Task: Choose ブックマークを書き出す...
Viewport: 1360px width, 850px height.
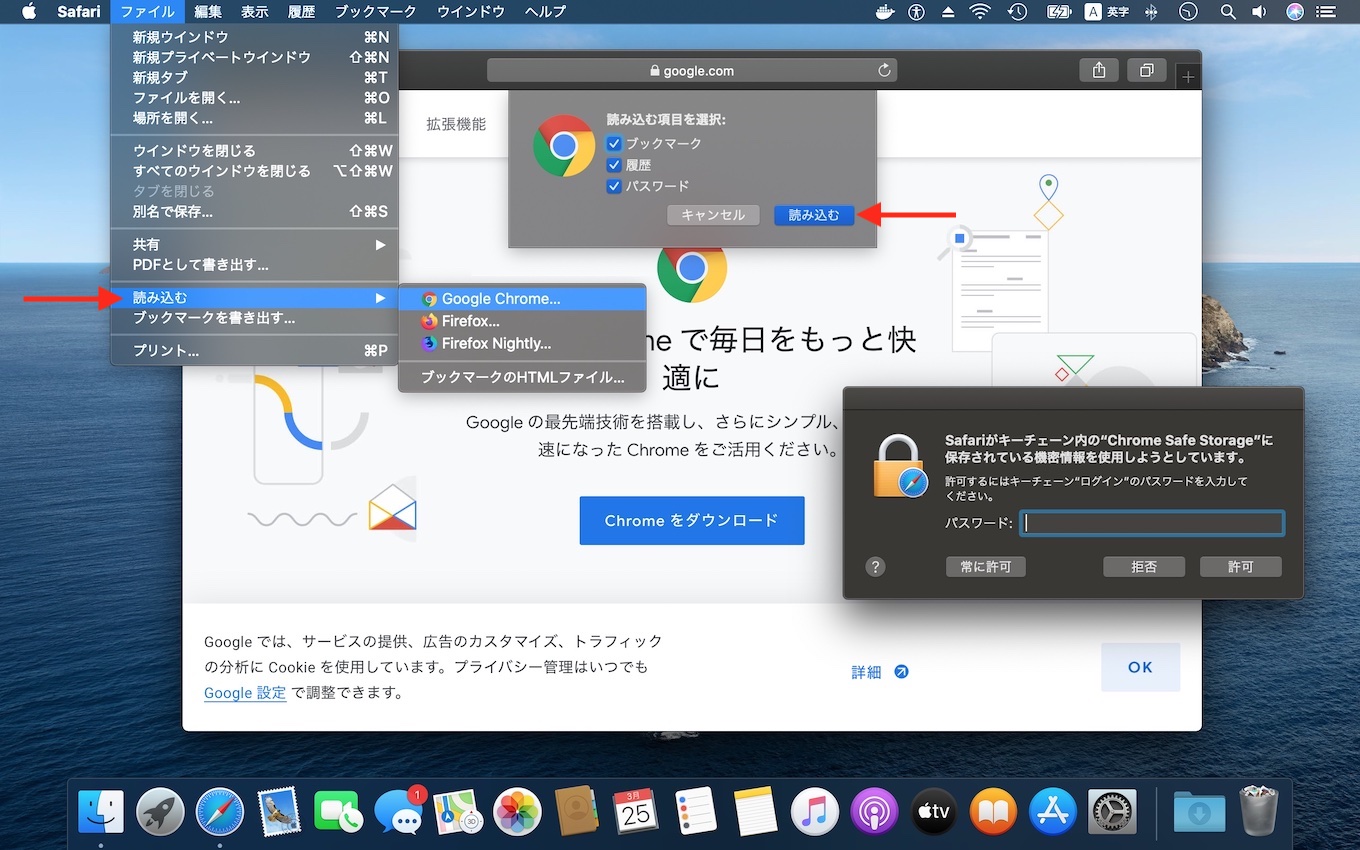Action: [x=254, y=318]
